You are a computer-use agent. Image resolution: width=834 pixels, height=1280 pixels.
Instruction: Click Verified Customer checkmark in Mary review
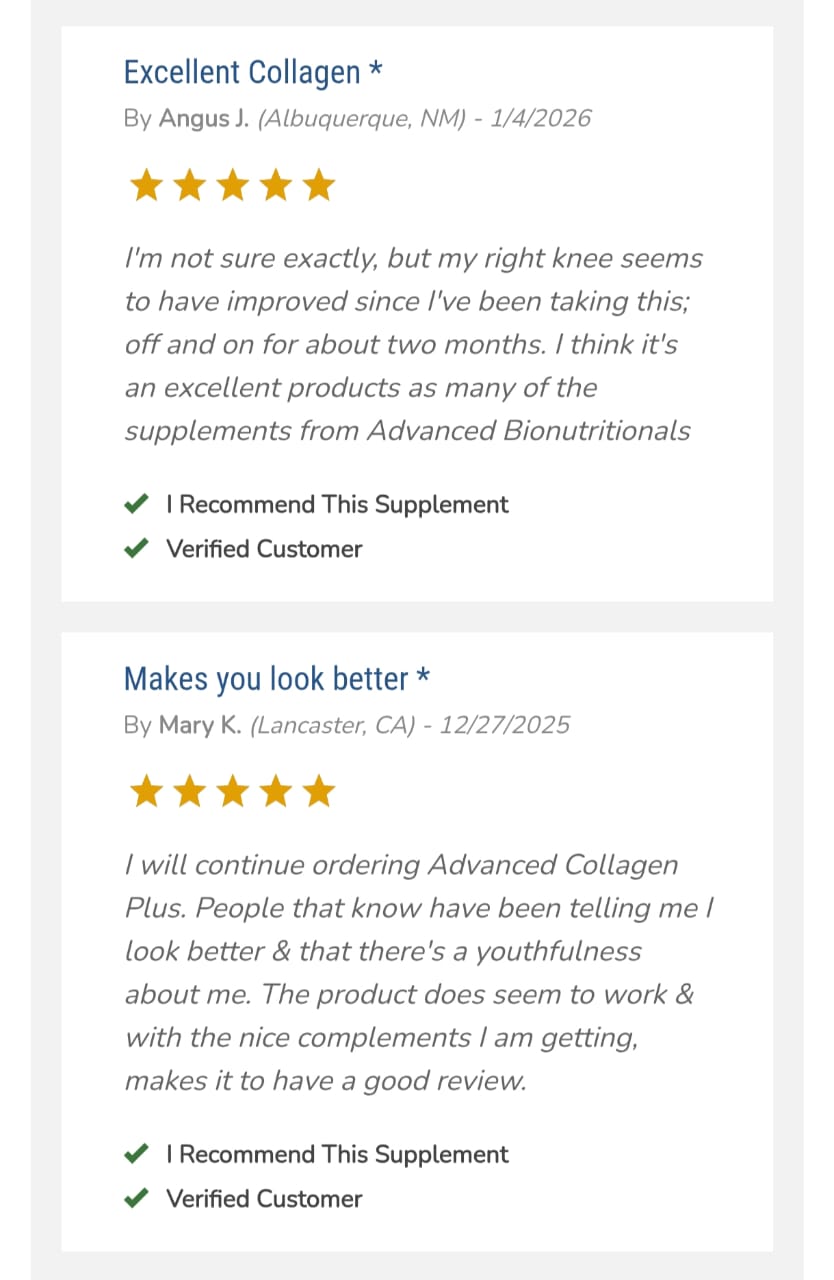click(x=136, y=1198)
